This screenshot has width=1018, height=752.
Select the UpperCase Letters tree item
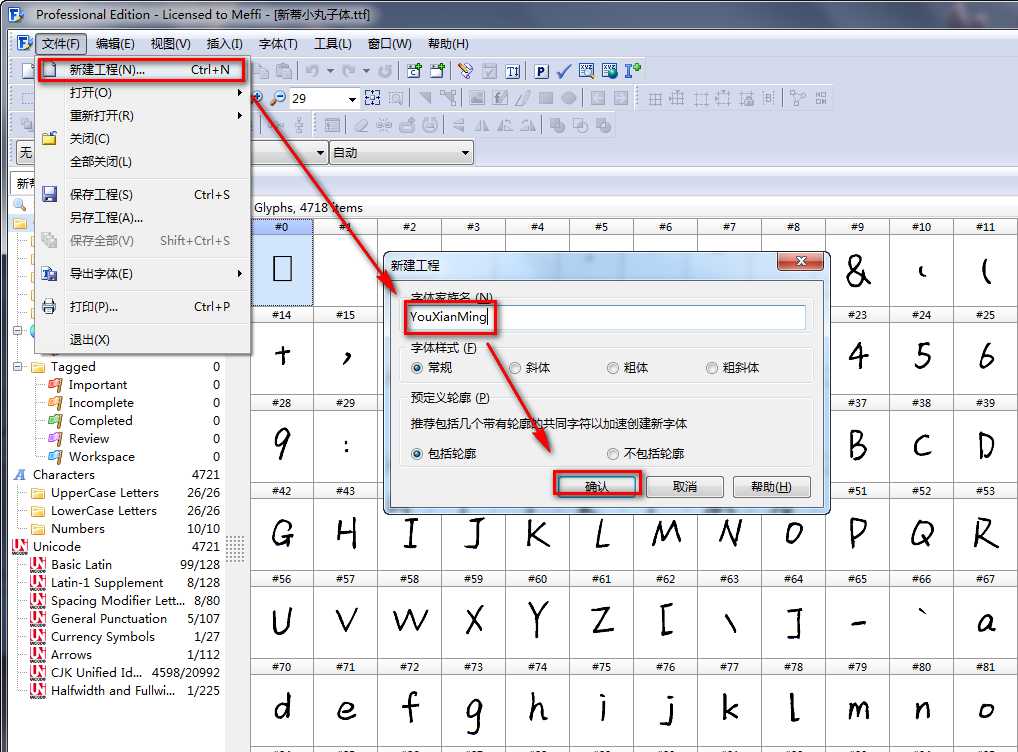coord(105,493)
